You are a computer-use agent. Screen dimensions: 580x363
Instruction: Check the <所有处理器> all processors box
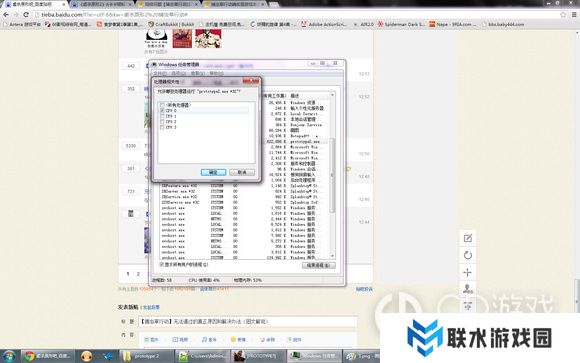coord(162,105)
